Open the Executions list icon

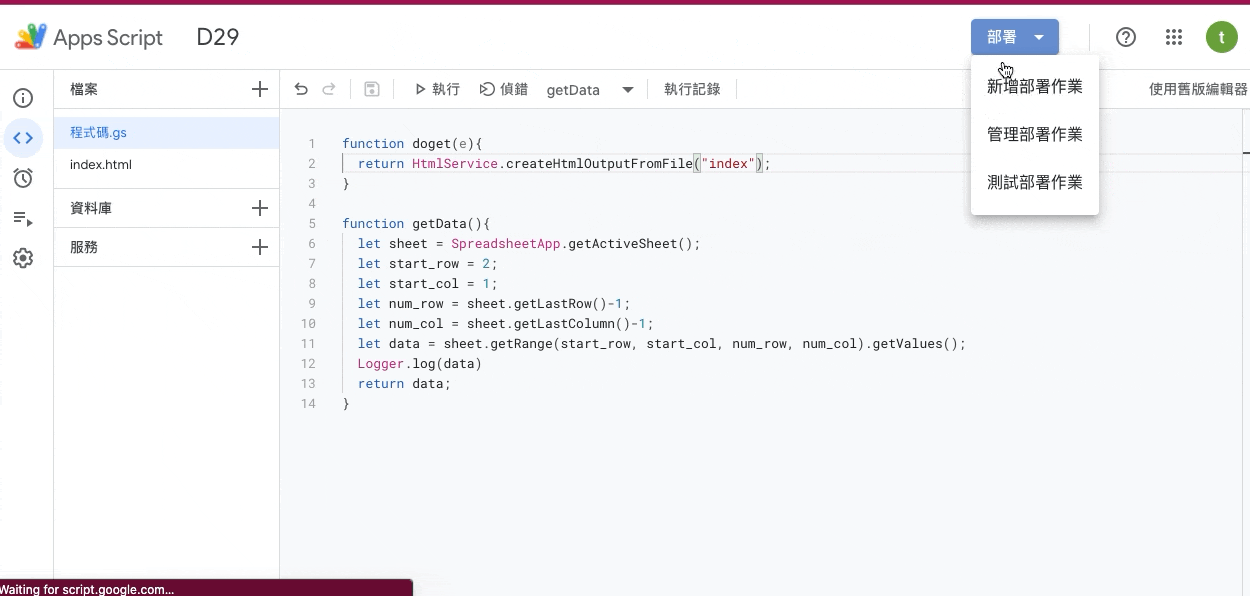(23, 218)
